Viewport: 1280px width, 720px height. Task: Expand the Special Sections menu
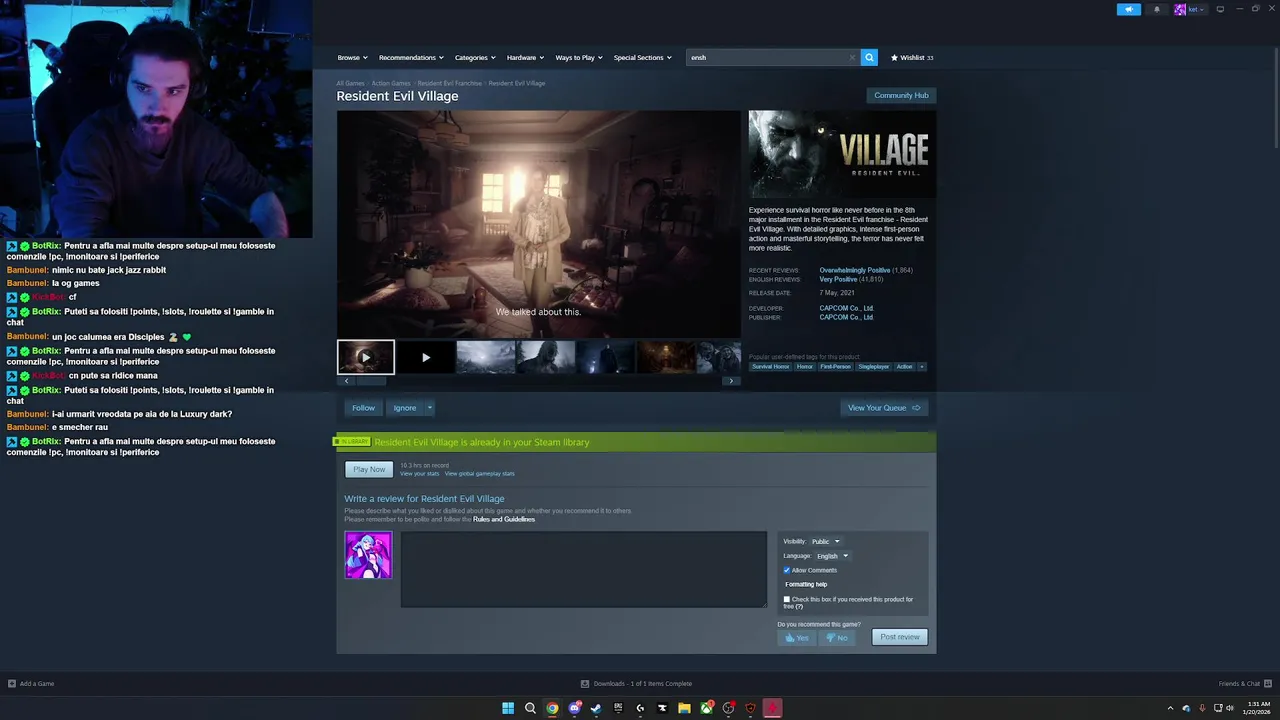[642, 57]
